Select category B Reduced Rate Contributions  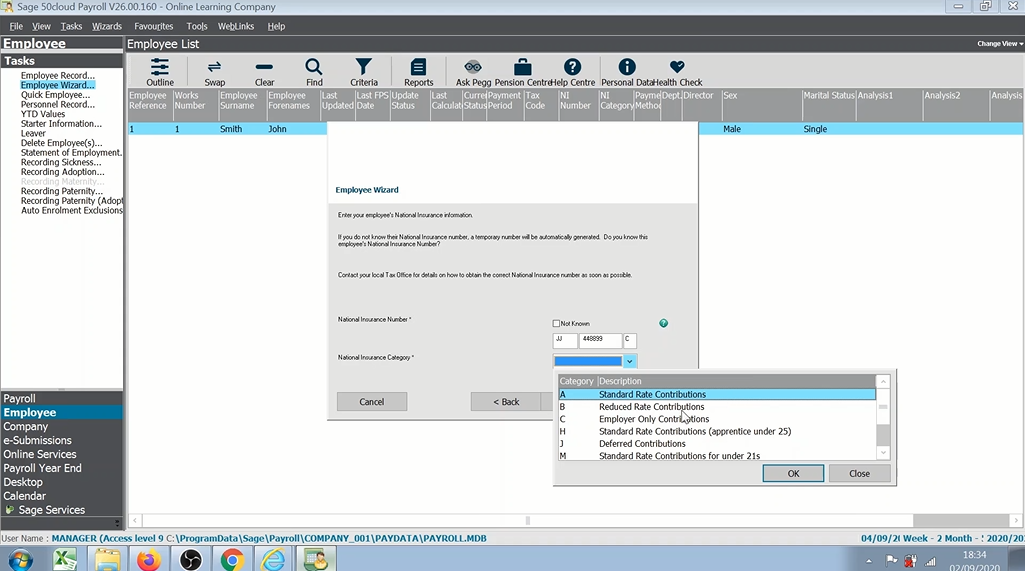[x=716, y=407]
